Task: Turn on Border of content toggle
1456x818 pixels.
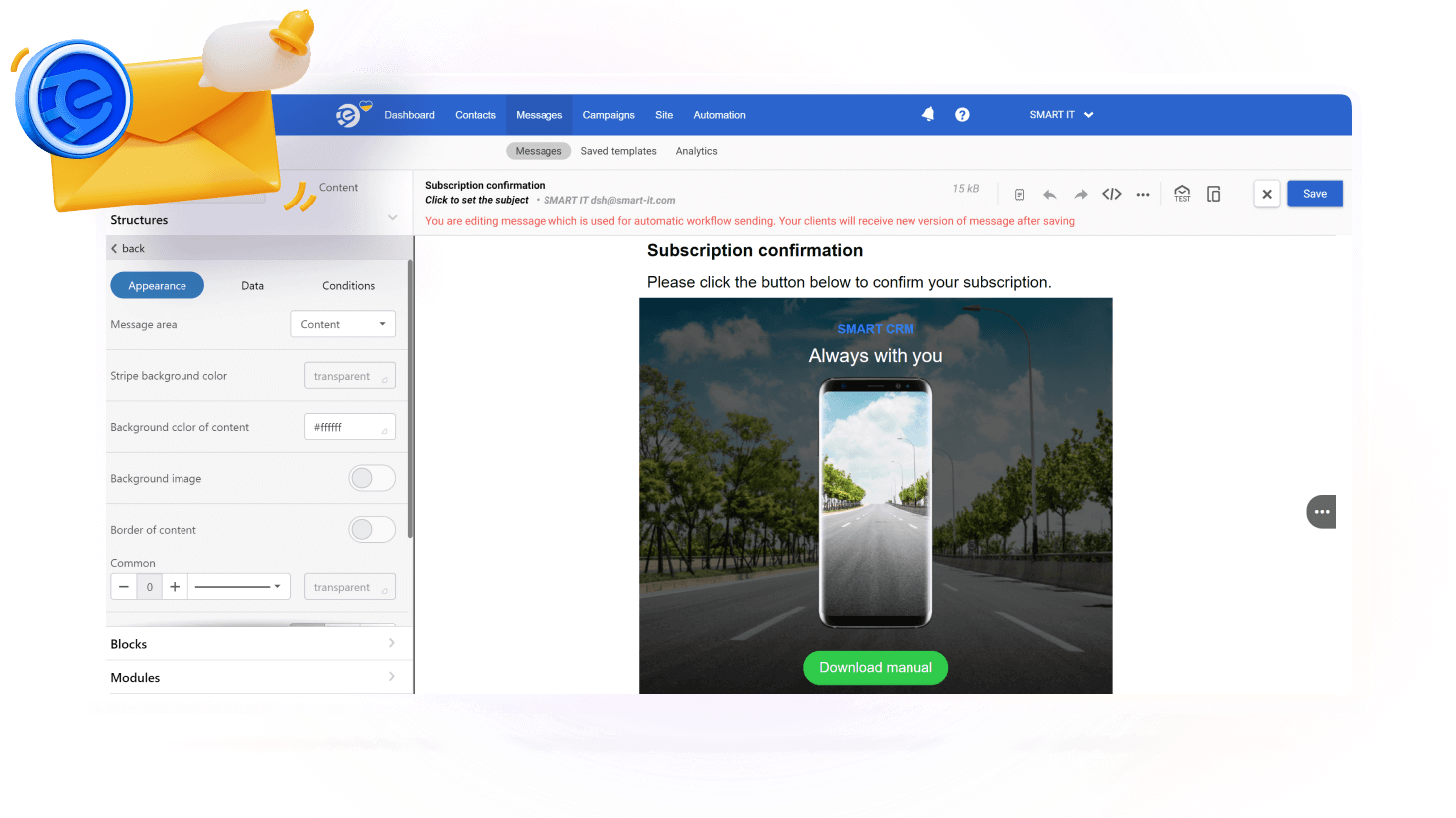Action: click(x=372, y=530)
